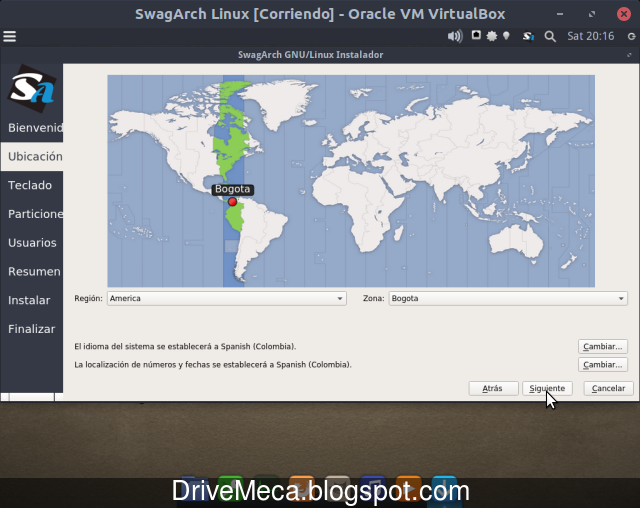
Task: Select Instalar step in sidebar
Action: pyautogui.click(x=32, y=300)
